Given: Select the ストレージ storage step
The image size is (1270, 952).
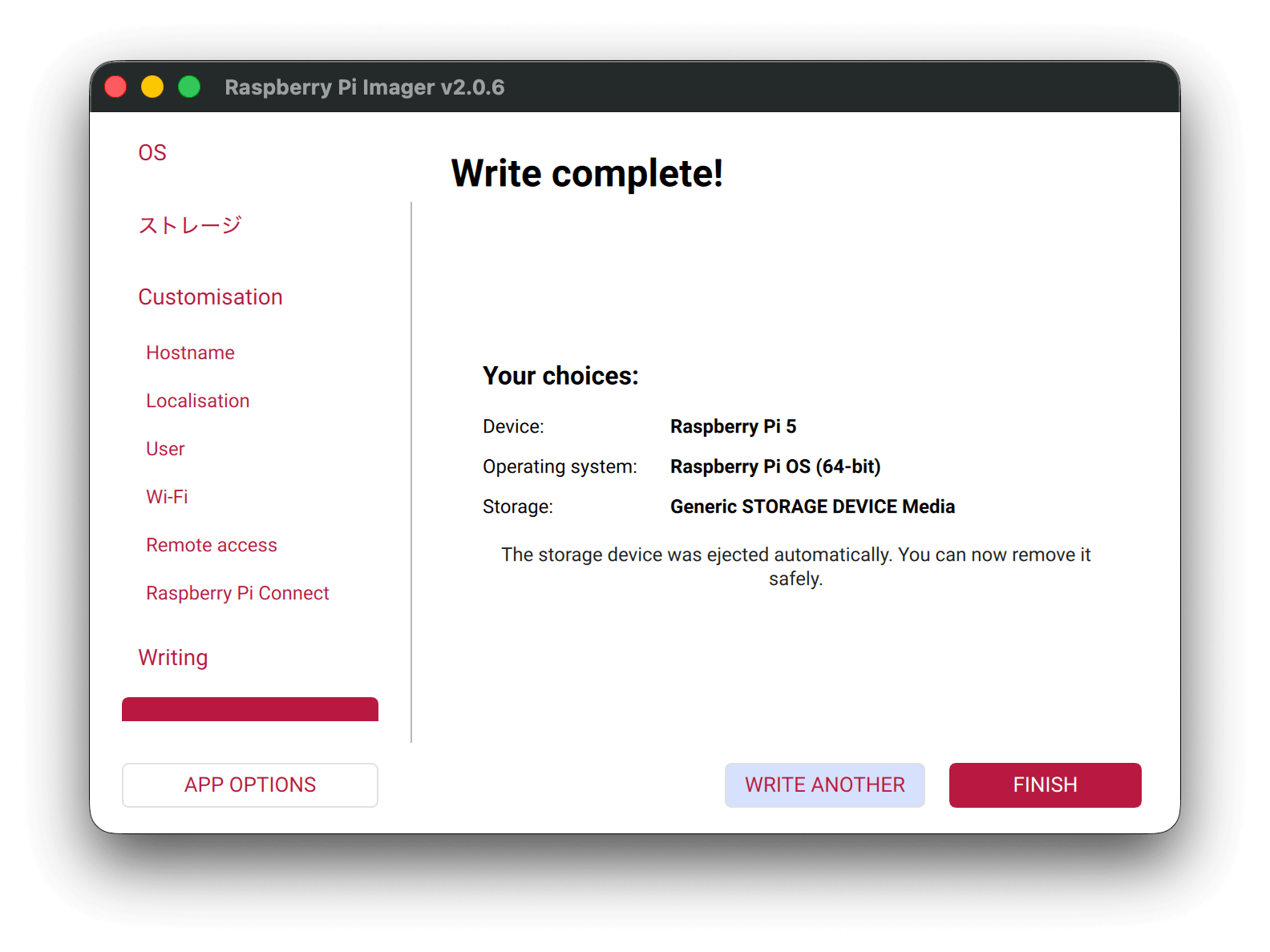Looking at the screenshot, I should [x=190, y=225].
